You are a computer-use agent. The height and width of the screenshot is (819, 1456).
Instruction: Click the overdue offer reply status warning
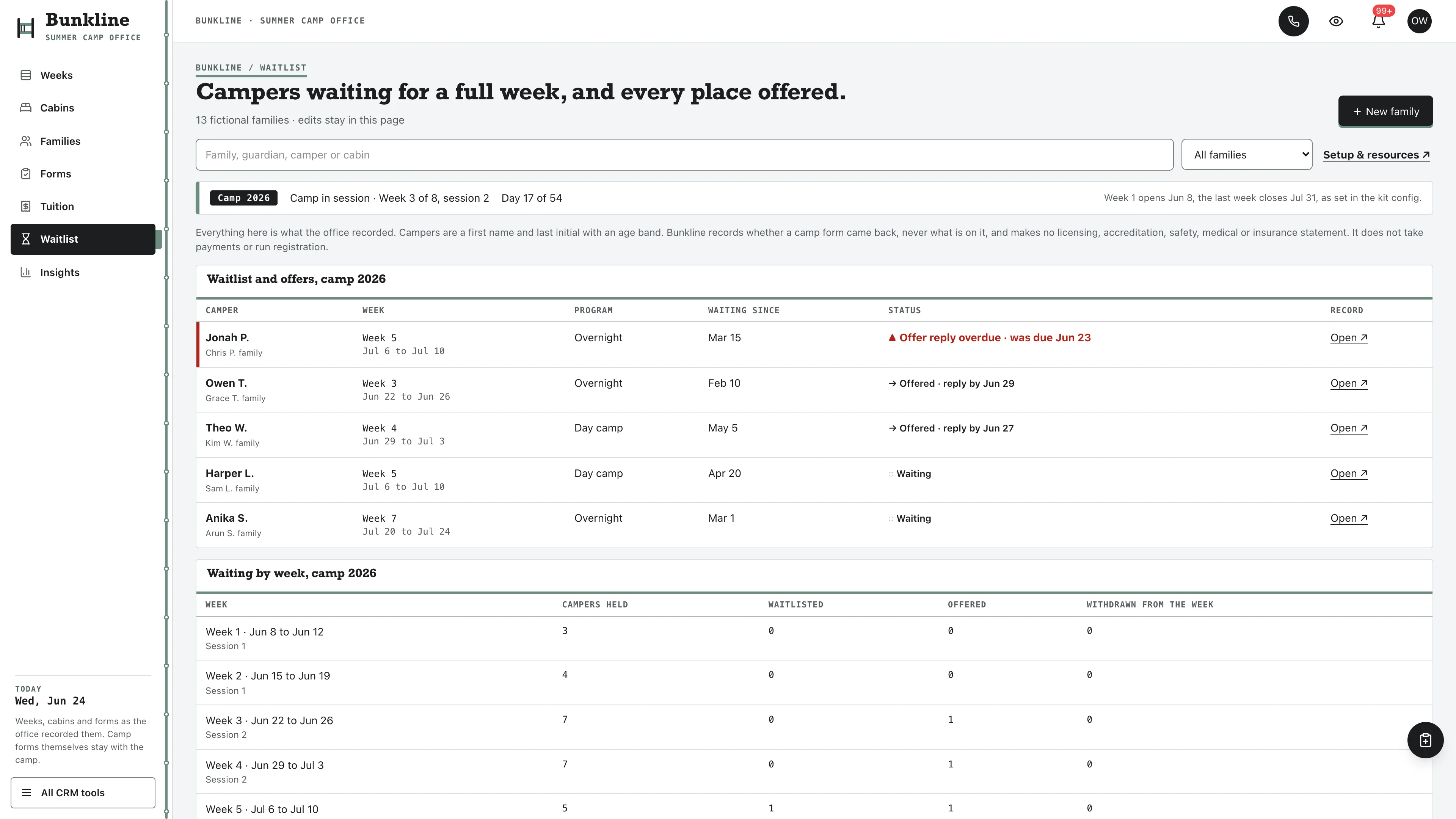coord(989,337)
